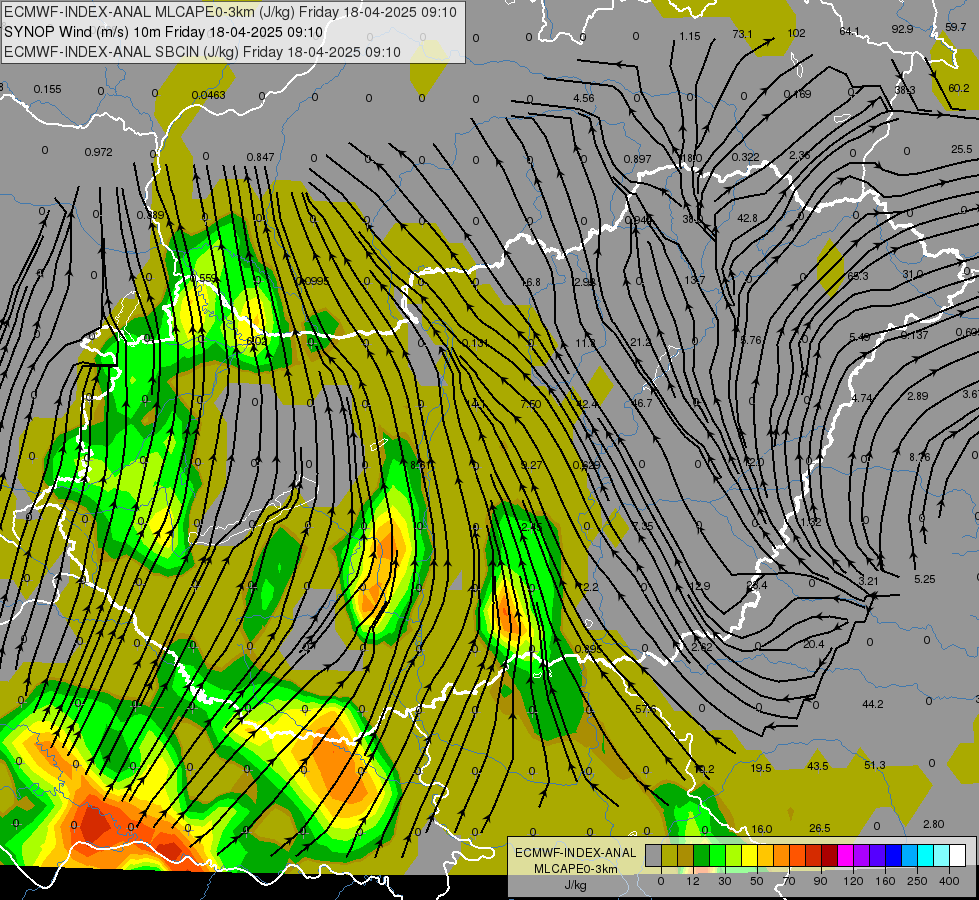Click the map value 64.1

850,31
